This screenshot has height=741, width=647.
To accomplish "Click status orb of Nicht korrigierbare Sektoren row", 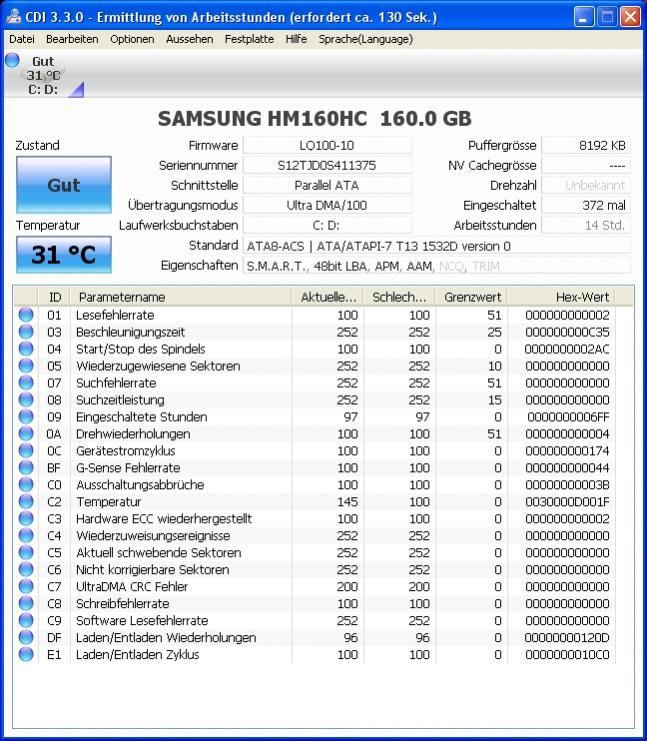I will (26, 569).
